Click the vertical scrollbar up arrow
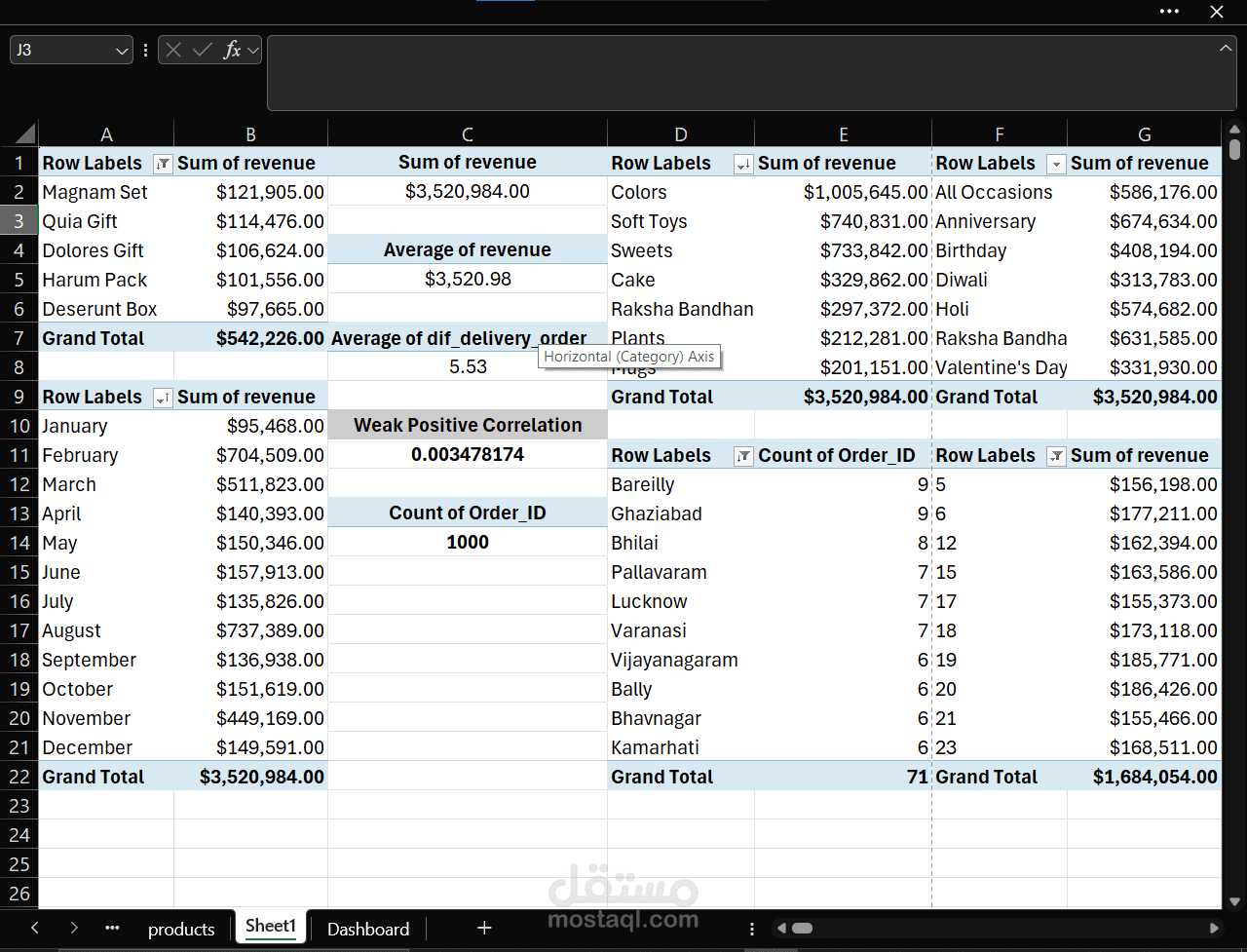The image size is (1247, 952). tap(1234, 128)
